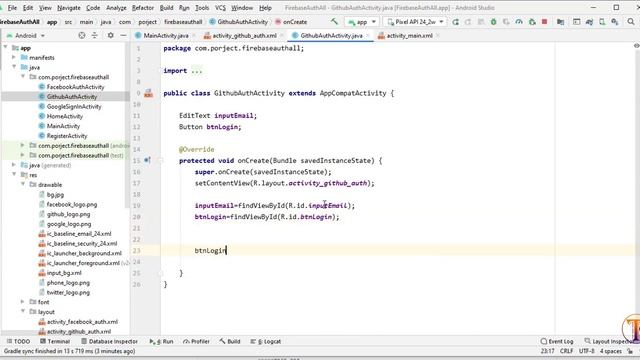Open the SDK Manager icon

[615, 22]
